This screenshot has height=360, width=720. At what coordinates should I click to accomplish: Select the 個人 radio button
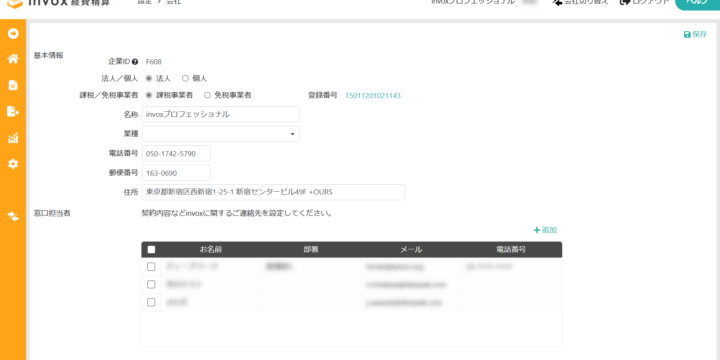click(x=185, y=79)
